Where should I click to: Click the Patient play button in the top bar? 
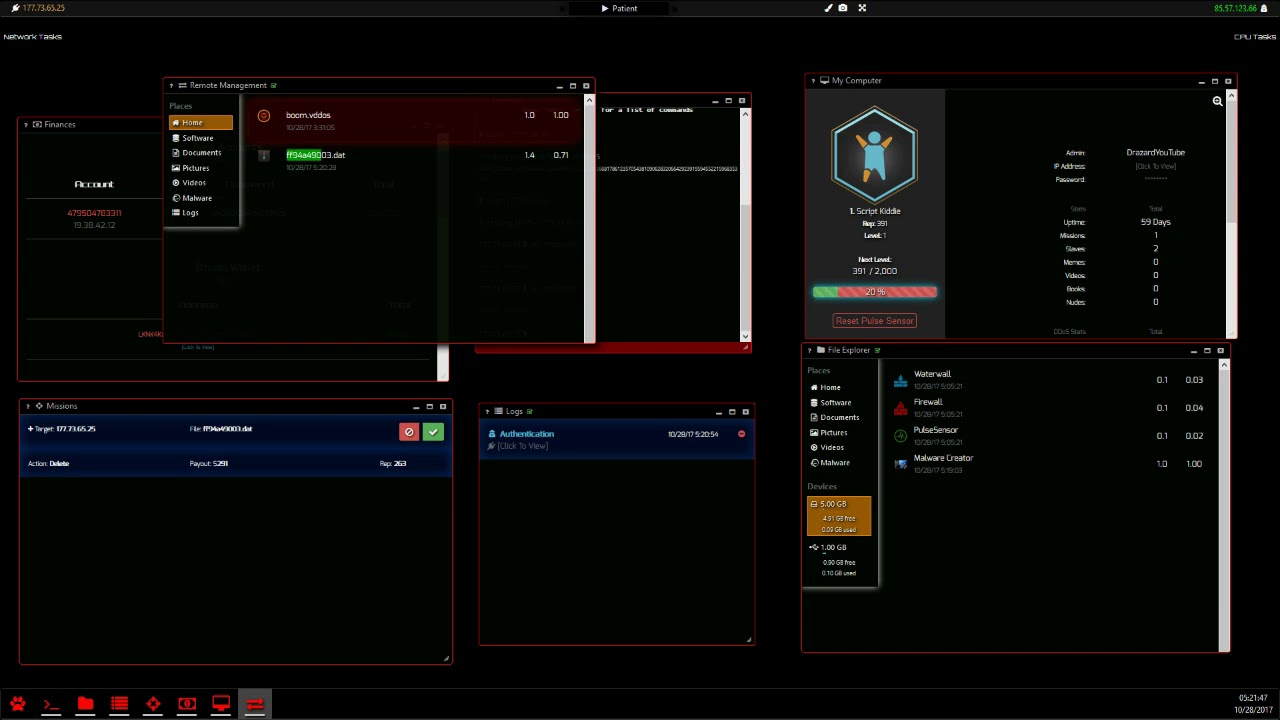620,8
